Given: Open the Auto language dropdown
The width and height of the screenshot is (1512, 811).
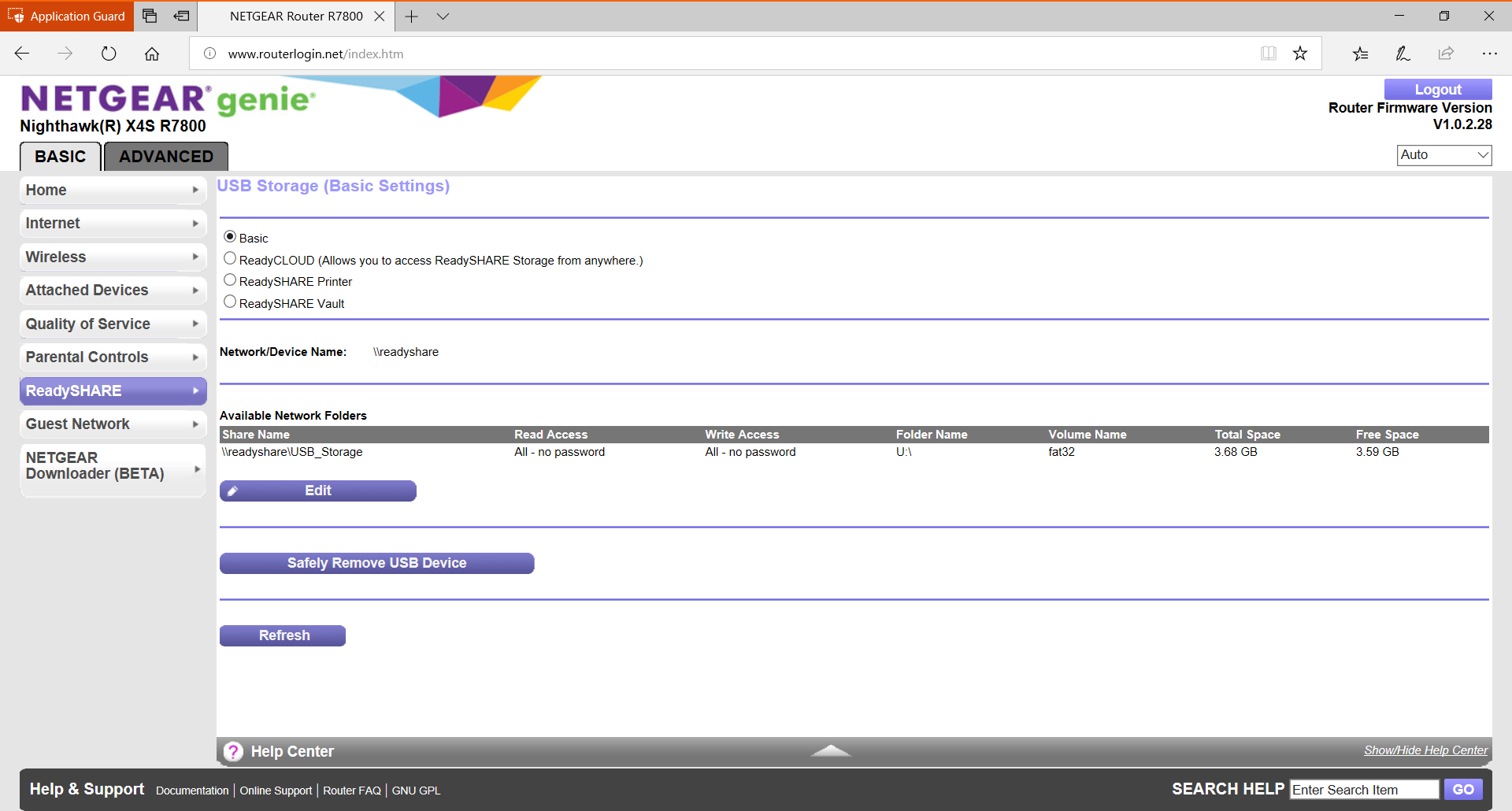Looking at the screenshot, I should 1444,155.
